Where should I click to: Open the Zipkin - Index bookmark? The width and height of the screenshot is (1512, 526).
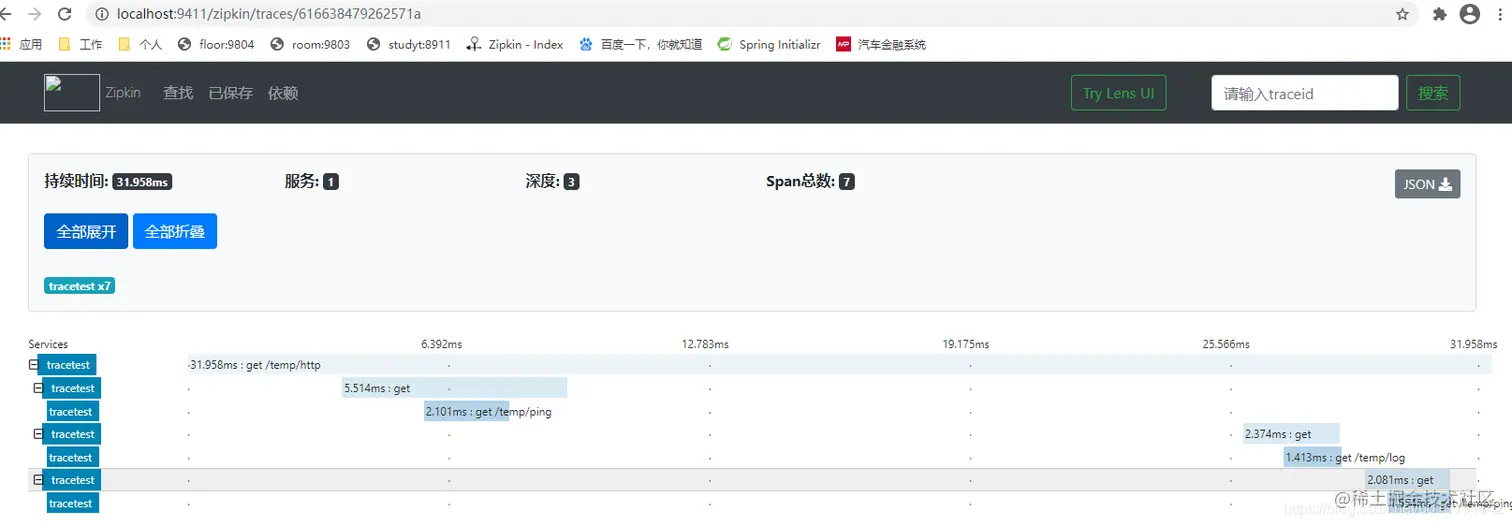(x=515, y=44)
